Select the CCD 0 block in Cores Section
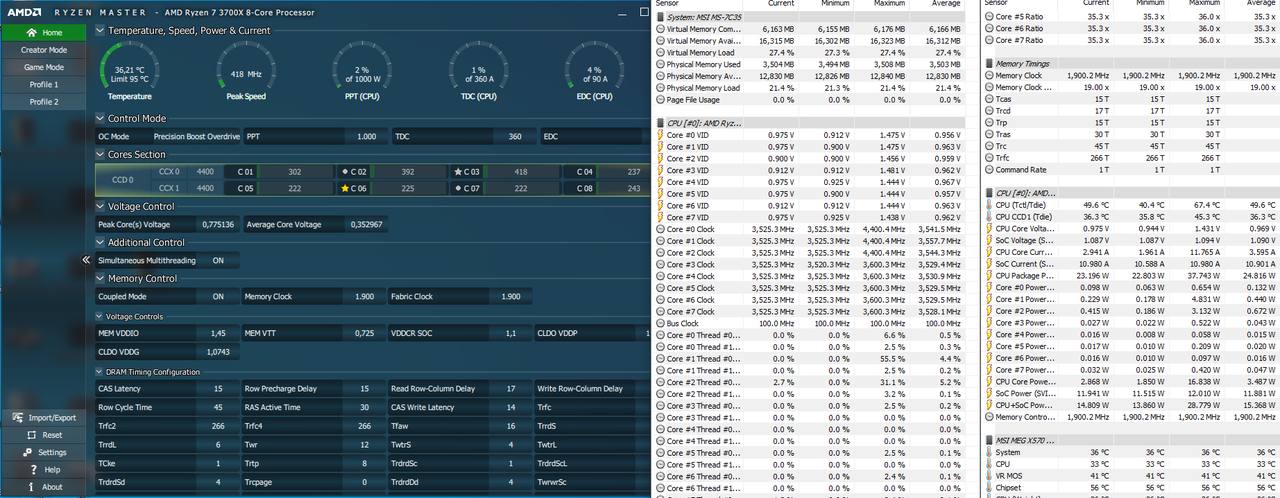The height and width of the screenshot is (498, 1280). (122, 180)
